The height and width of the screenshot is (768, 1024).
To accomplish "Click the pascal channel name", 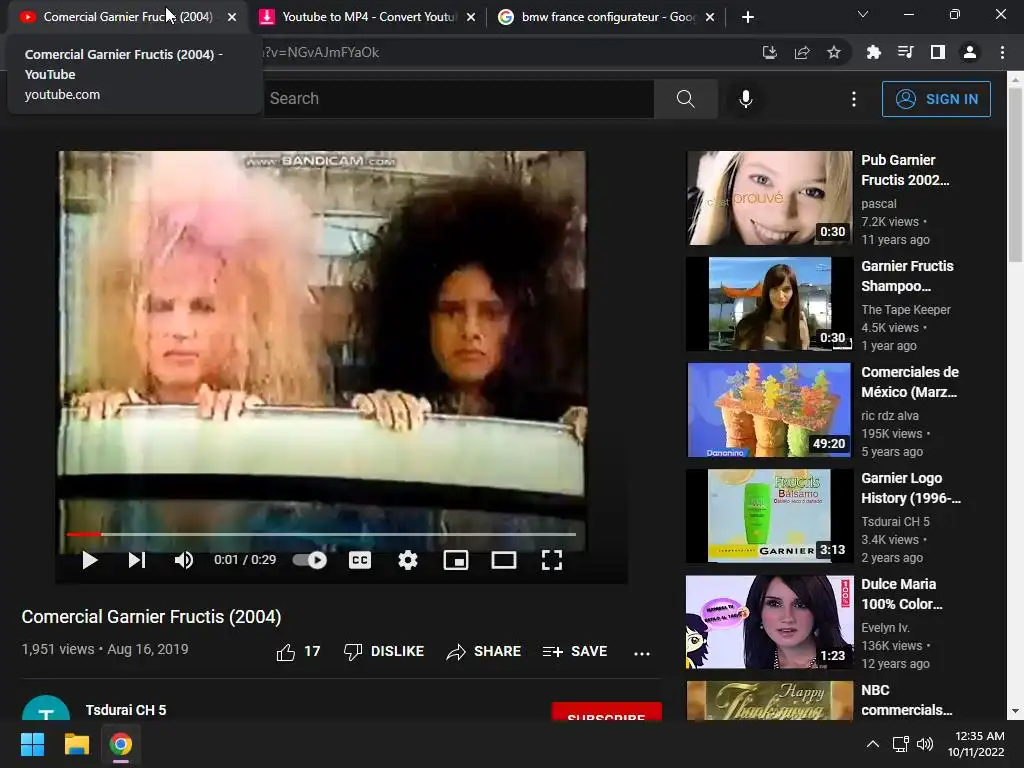I will point(878,204).
